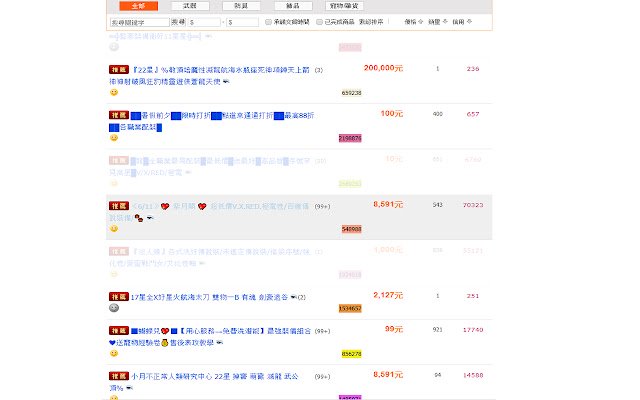This screenshot has width=640, height=400.
Task: Click the 推薦 badge on the 2,127元 listing
Action: pyautogui.click(x=119, y=296)
